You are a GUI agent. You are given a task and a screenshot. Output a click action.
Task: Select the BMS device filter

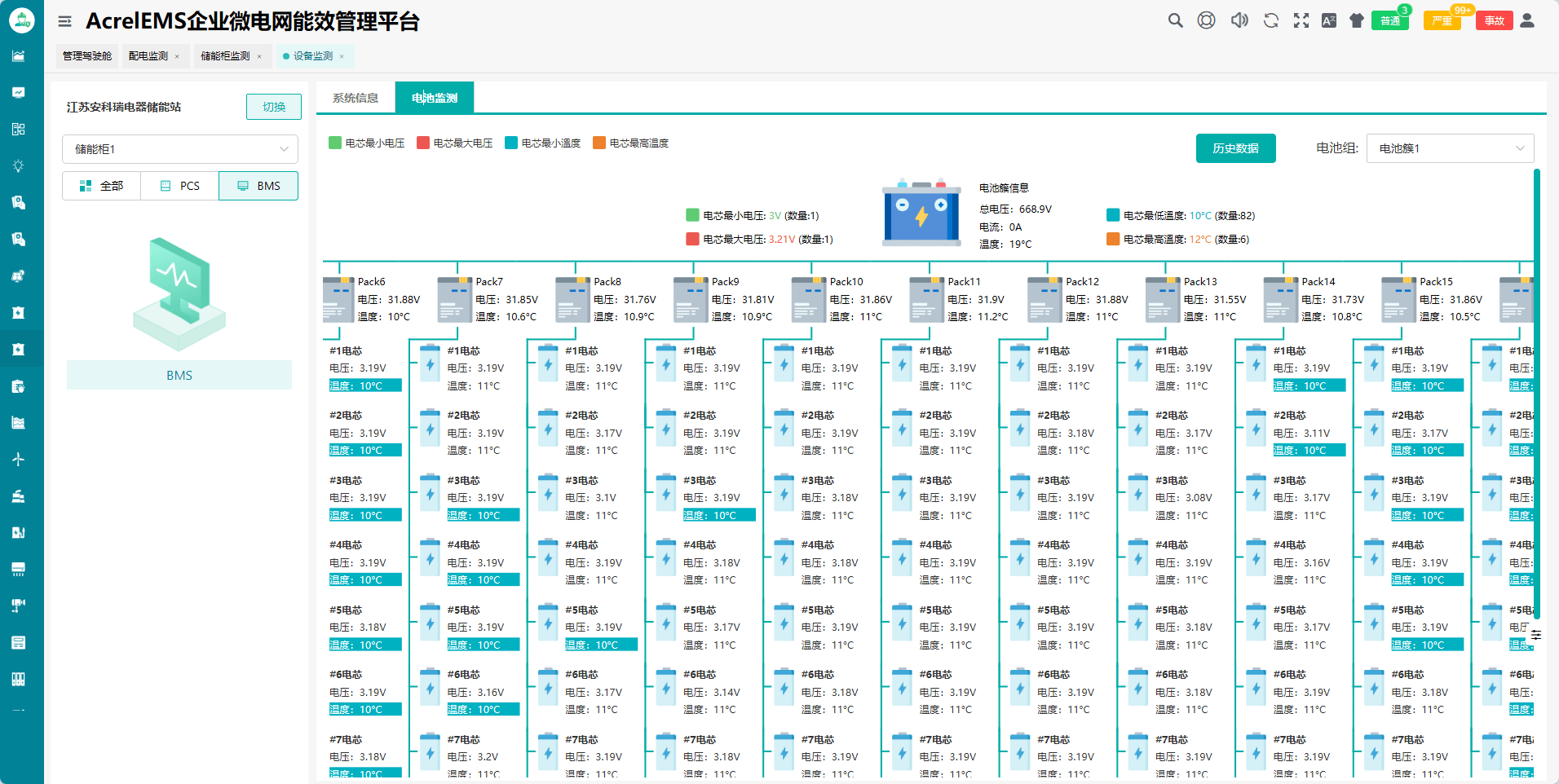pyautogui.click(x=258, y=186)
